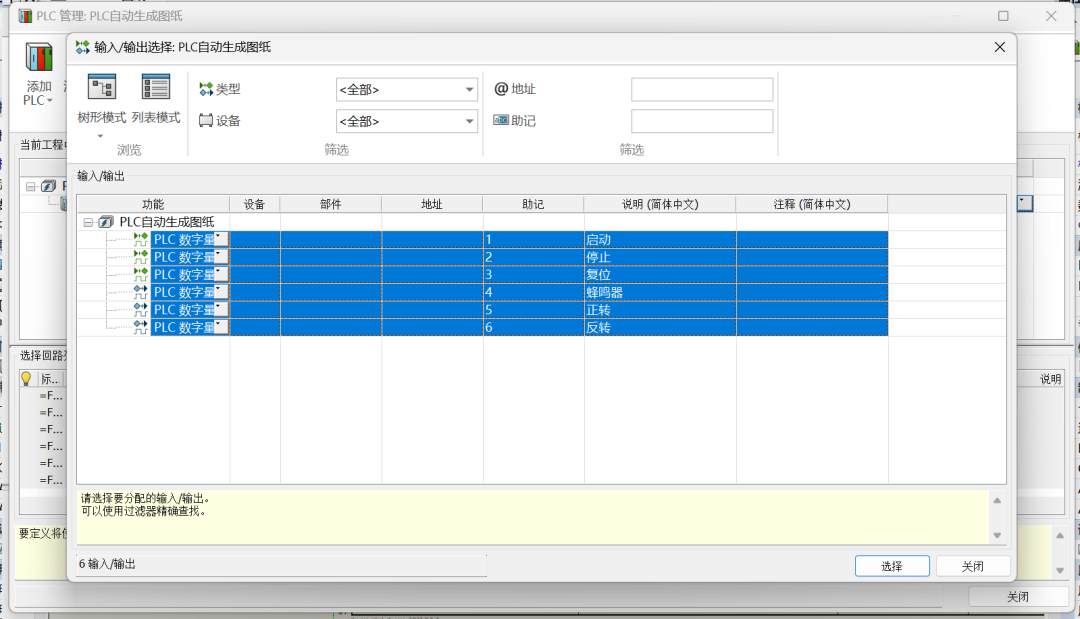Select the PLC row with 启动
Image resolution: width=1080 pixels, height=619 pixels.
coord(519,240)
